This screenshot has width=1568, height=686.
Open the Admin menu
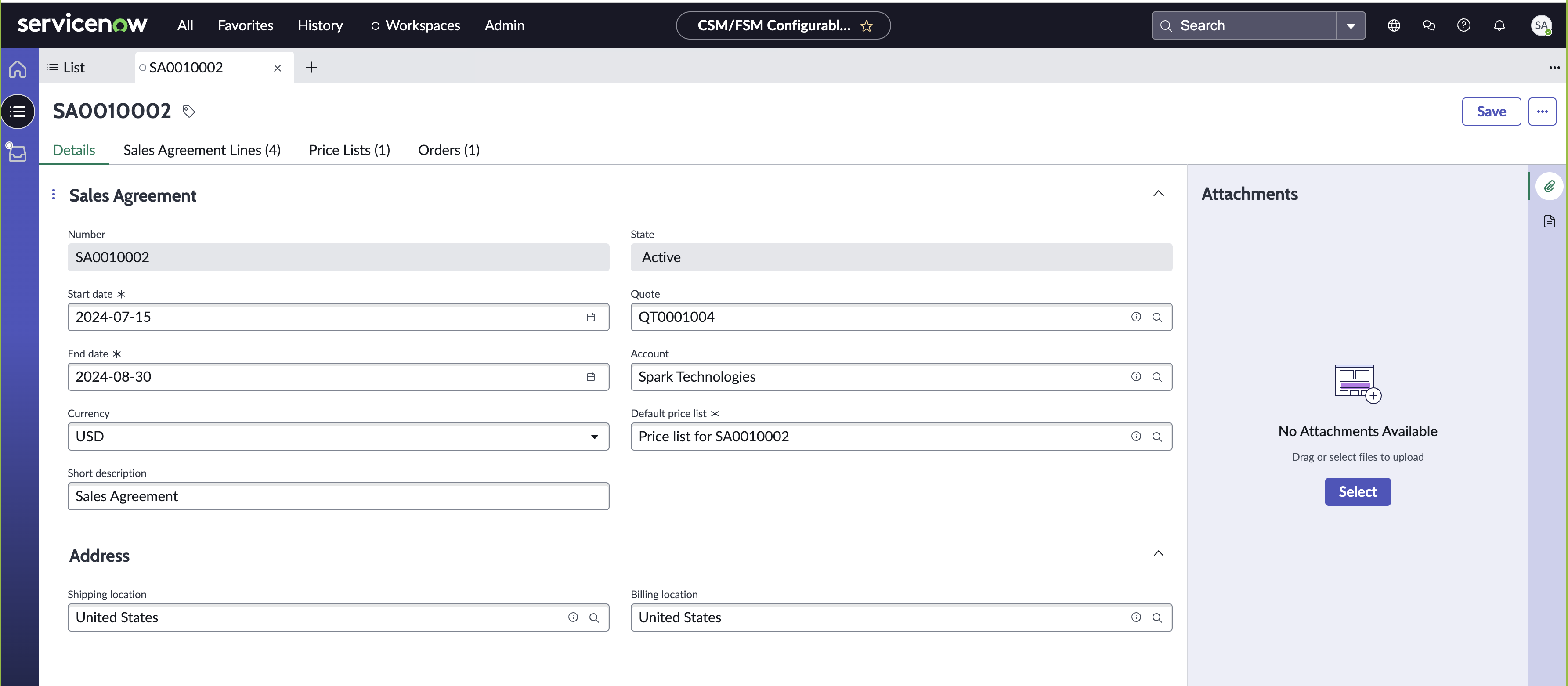tap(504, 25)
